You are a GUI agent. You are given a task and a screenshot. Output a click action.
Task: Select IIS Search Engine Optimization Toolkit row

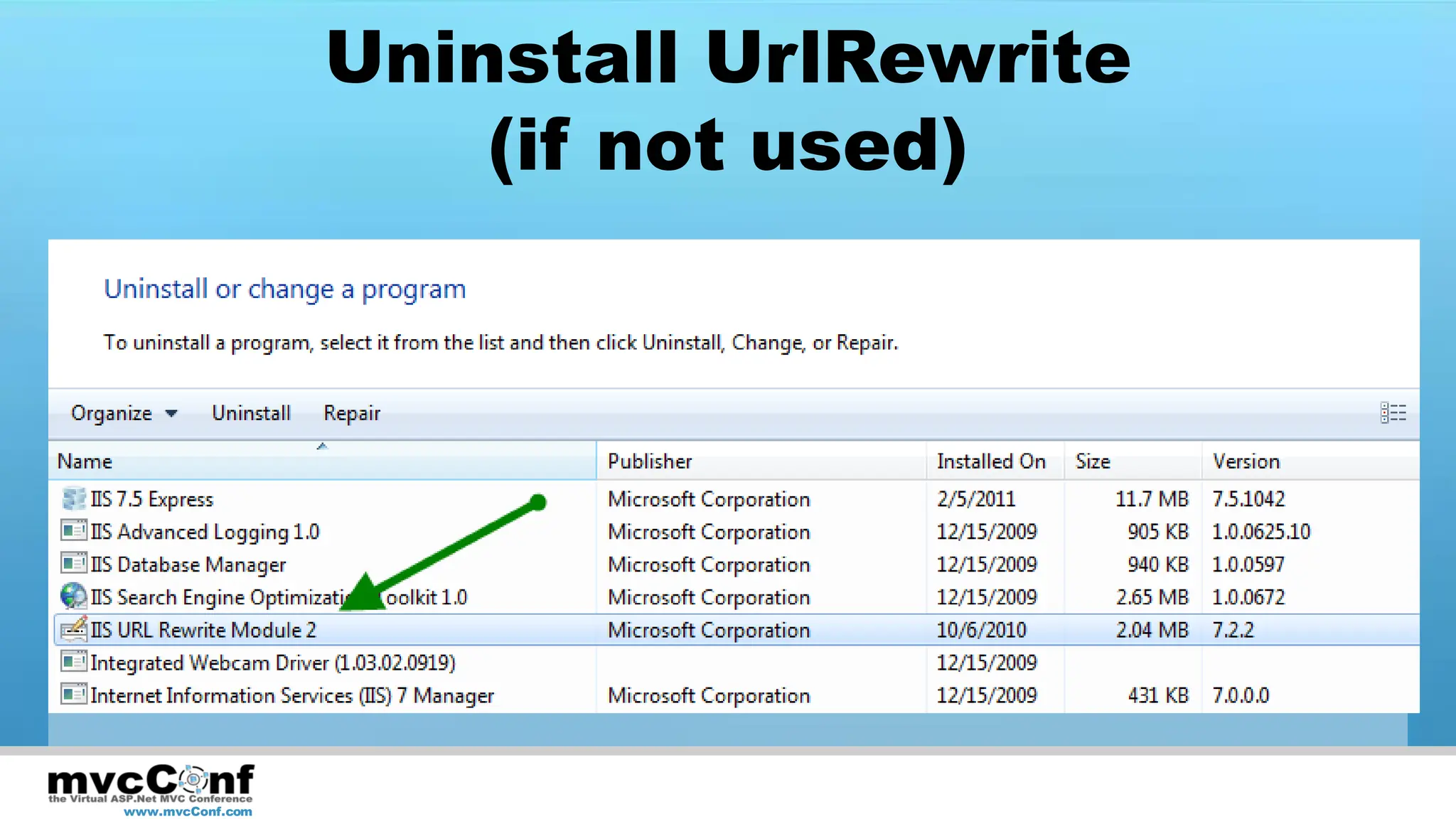point(737,597)
